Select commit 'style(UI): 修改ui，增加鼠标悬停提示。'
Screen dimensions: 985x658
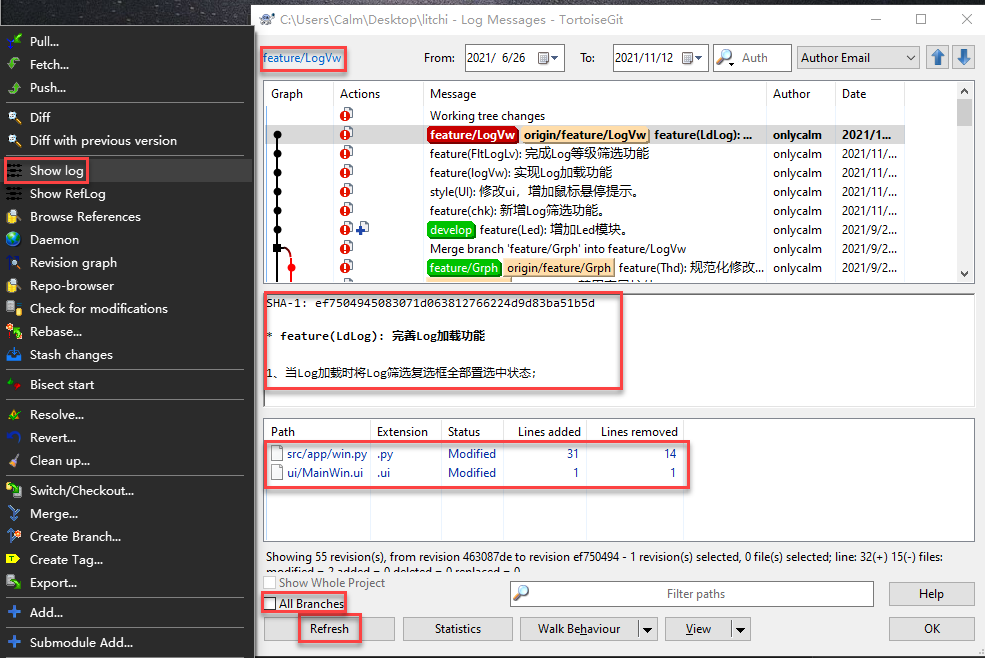point(584,192)
